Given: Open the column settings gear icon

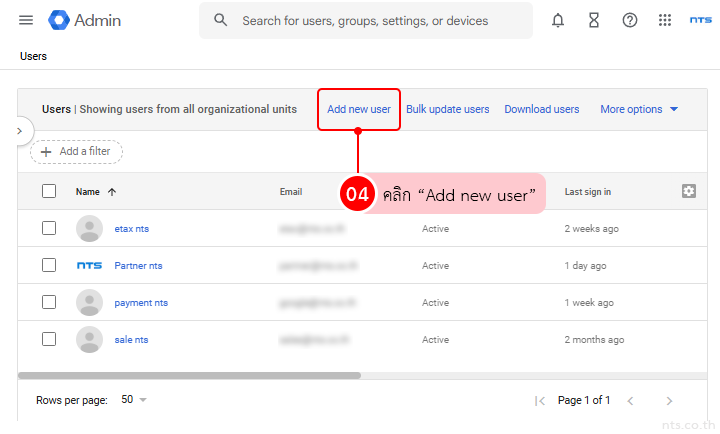Looking at the screenshot, I should 688,191.
